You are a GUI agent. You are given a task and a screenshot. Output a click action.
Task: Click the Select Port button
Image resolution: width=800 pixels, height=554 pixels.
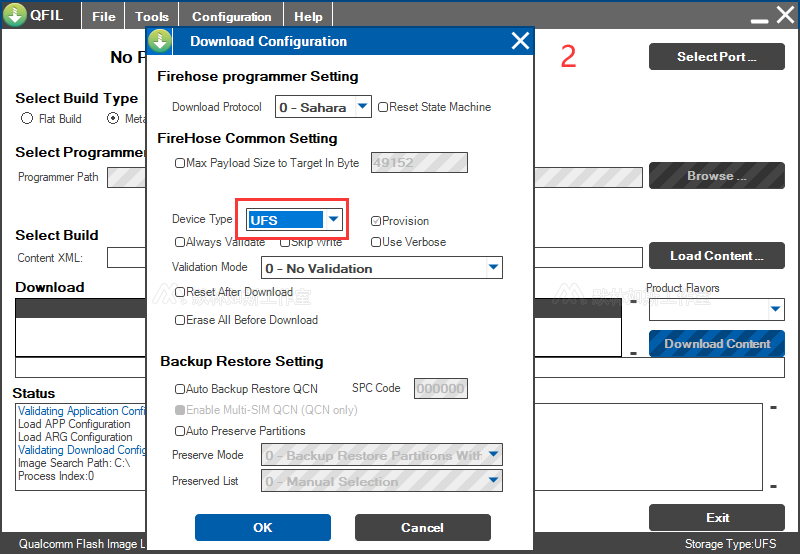point(717,57)
